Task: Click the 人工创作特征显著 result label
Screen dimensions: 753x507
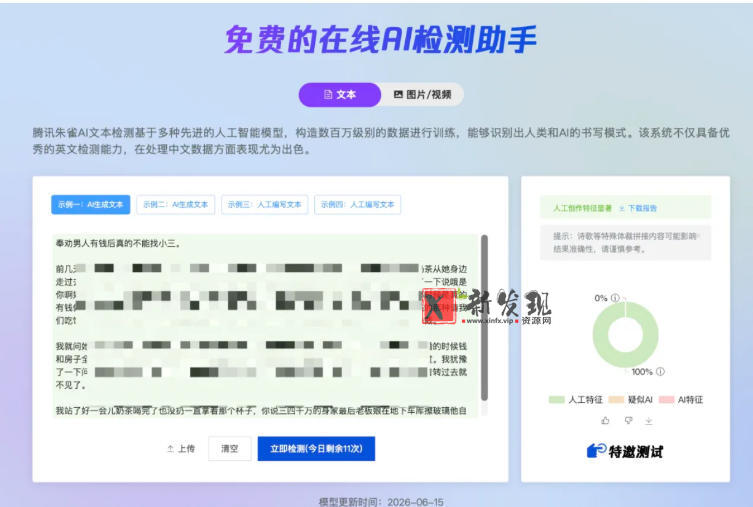Action: [x=583, y=208]
